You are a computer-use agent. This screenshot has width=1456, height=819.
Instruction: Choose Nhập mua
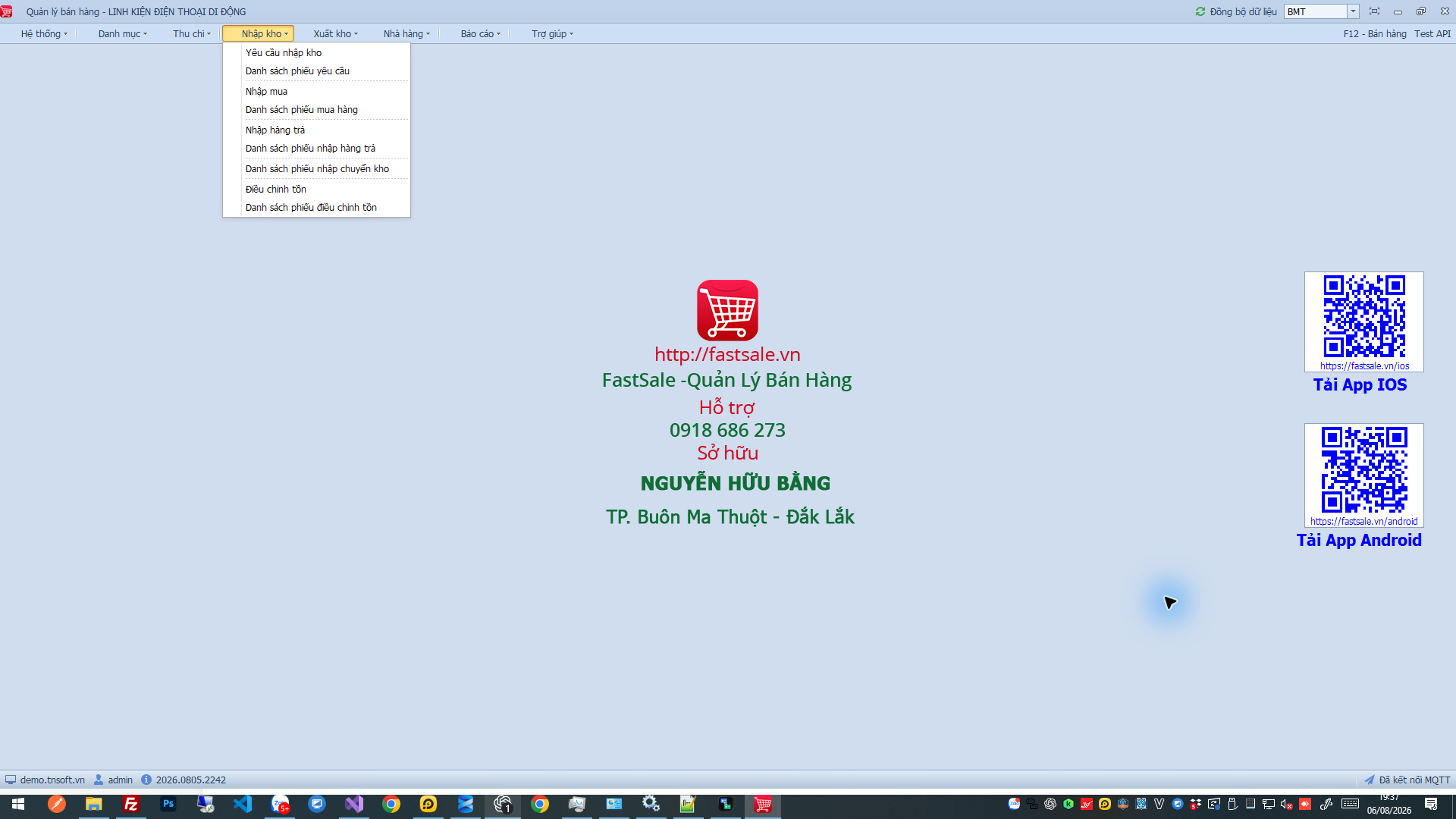(x=317, y=91)
